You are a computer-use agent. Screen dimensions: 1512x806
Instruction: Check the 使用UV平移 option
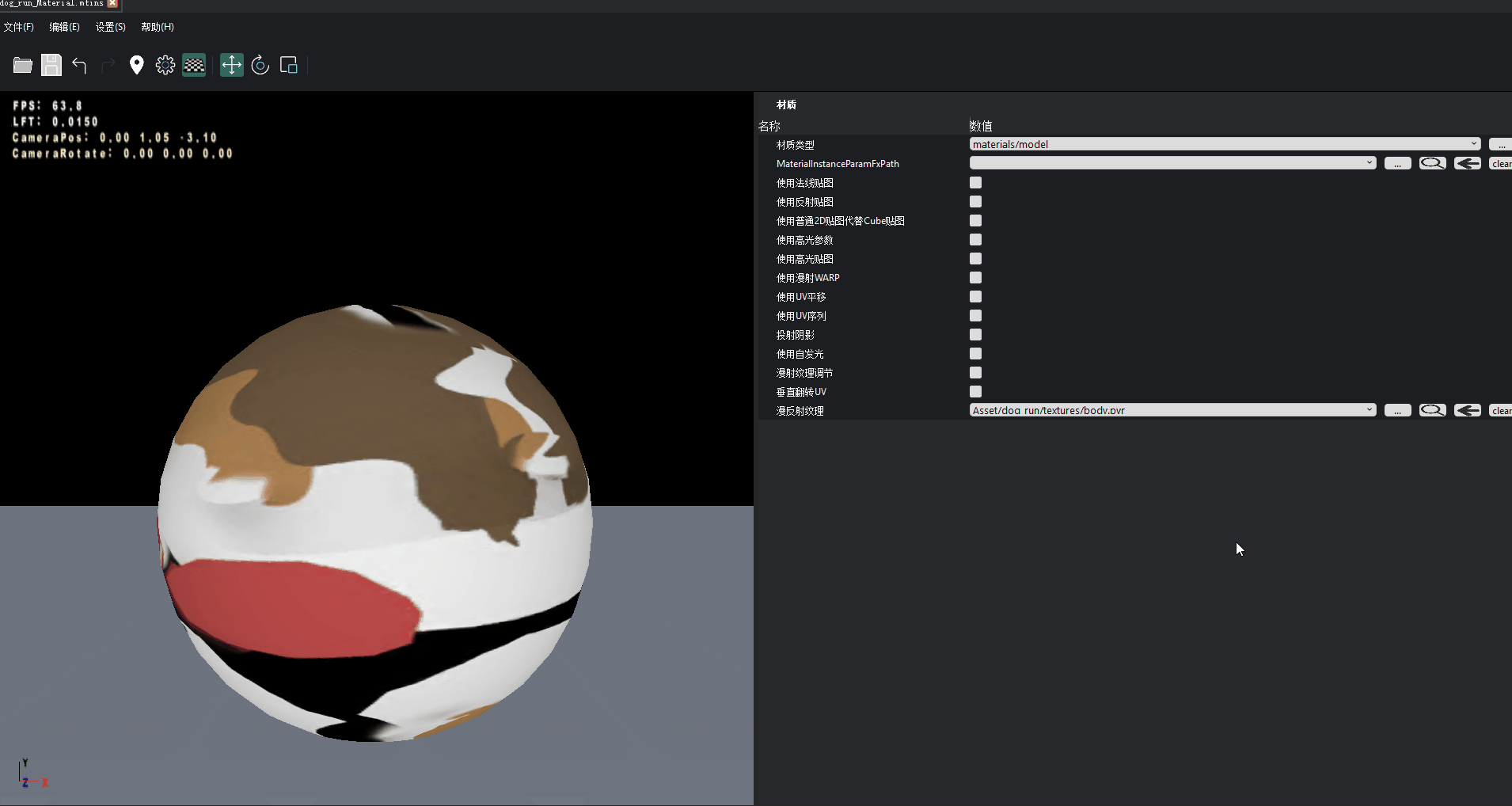coord(975,297)
